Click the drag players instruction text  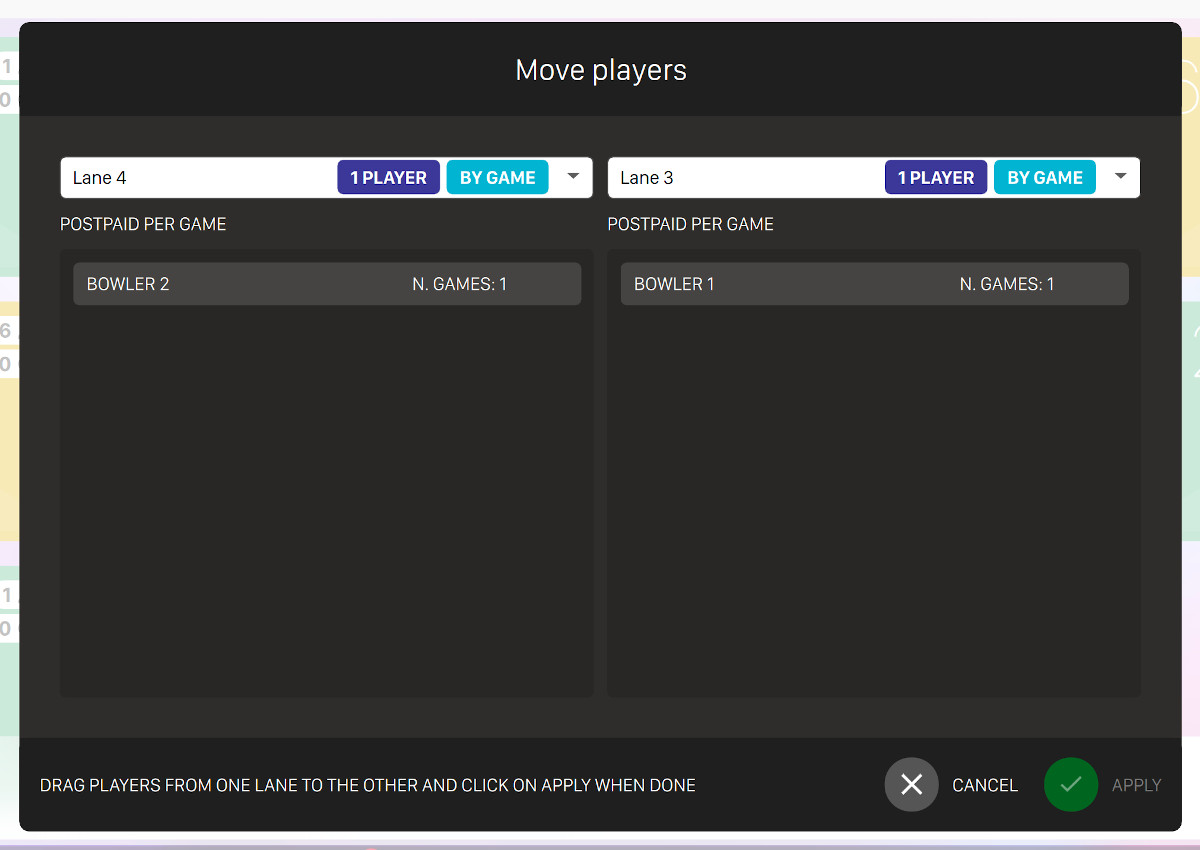pos(367,785)
